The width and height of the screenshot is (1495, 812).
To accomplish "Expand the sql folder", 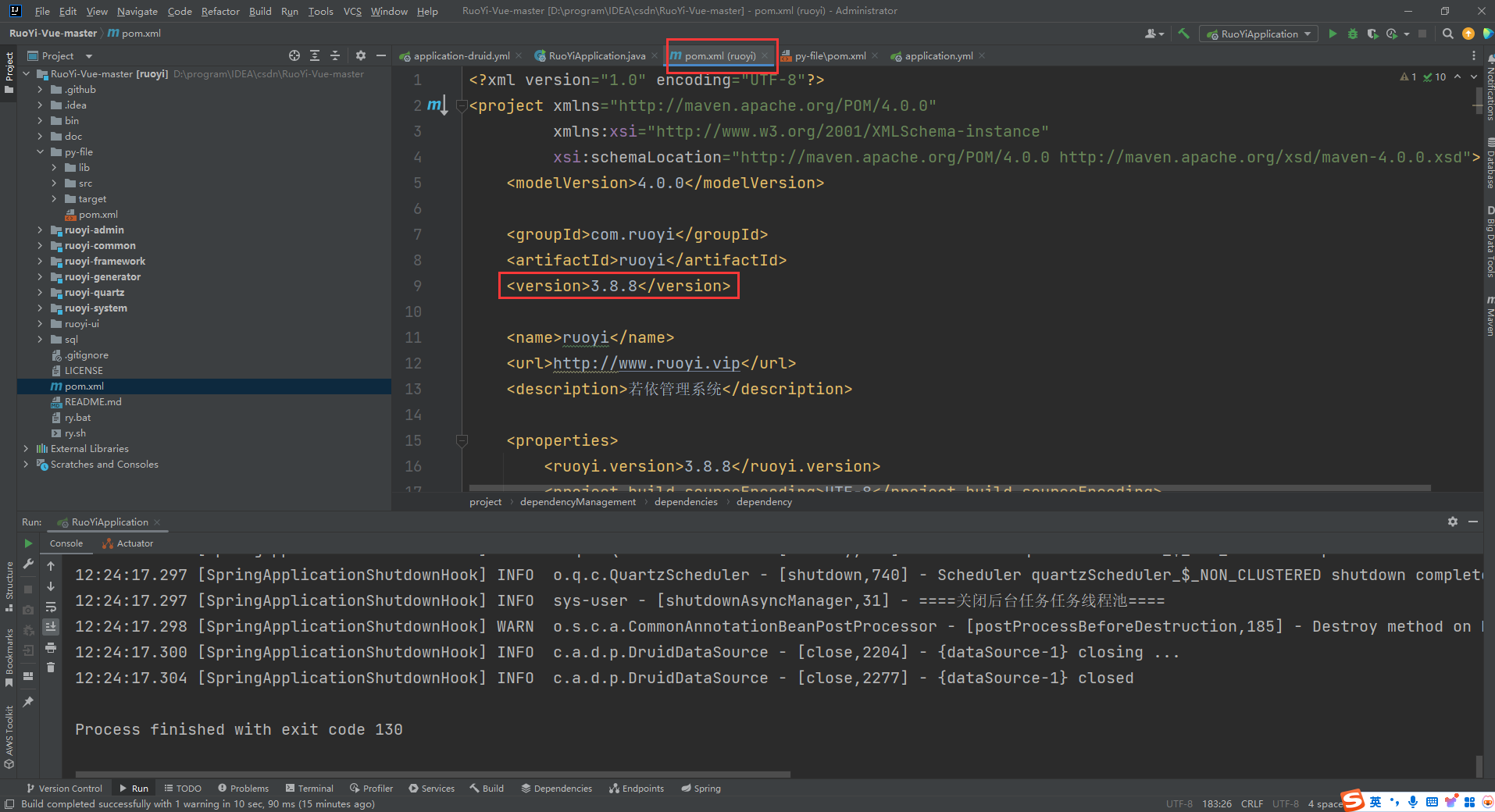I will pos(40,340).
